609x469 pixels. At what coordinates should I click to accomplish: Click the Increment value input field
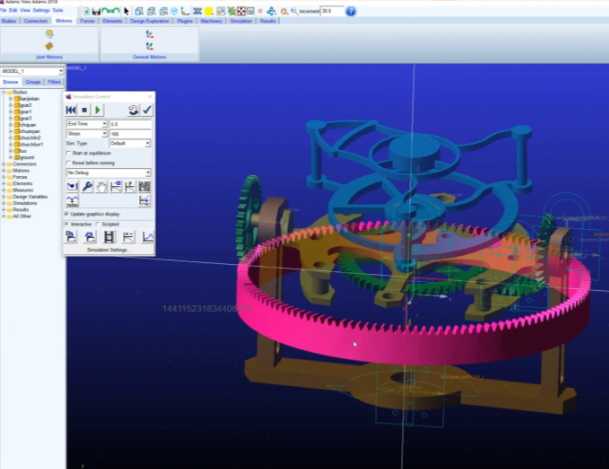(332, 11)
